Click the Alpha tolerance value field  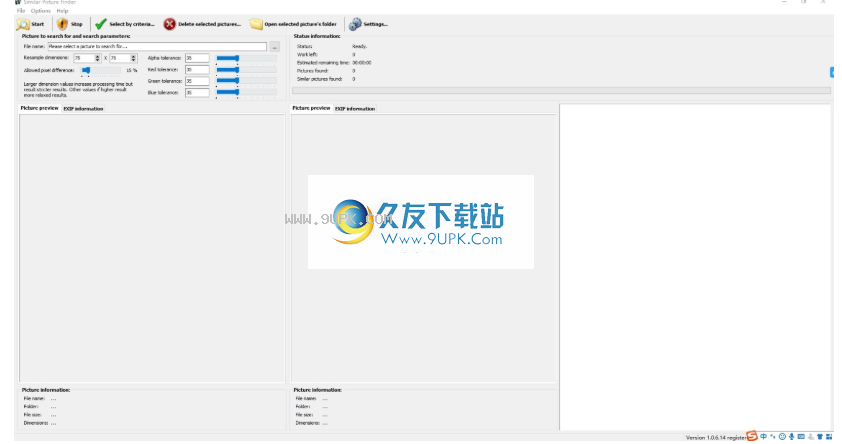point(197,58)
